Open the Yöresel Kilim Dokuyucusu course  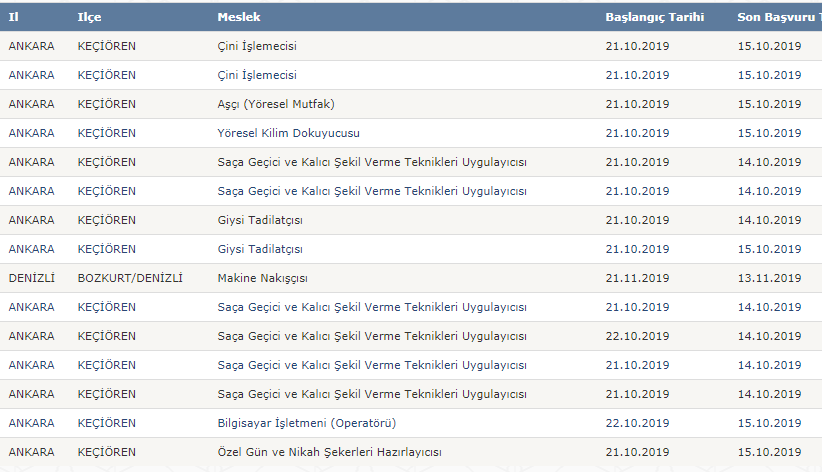click(x=288, y=133)
